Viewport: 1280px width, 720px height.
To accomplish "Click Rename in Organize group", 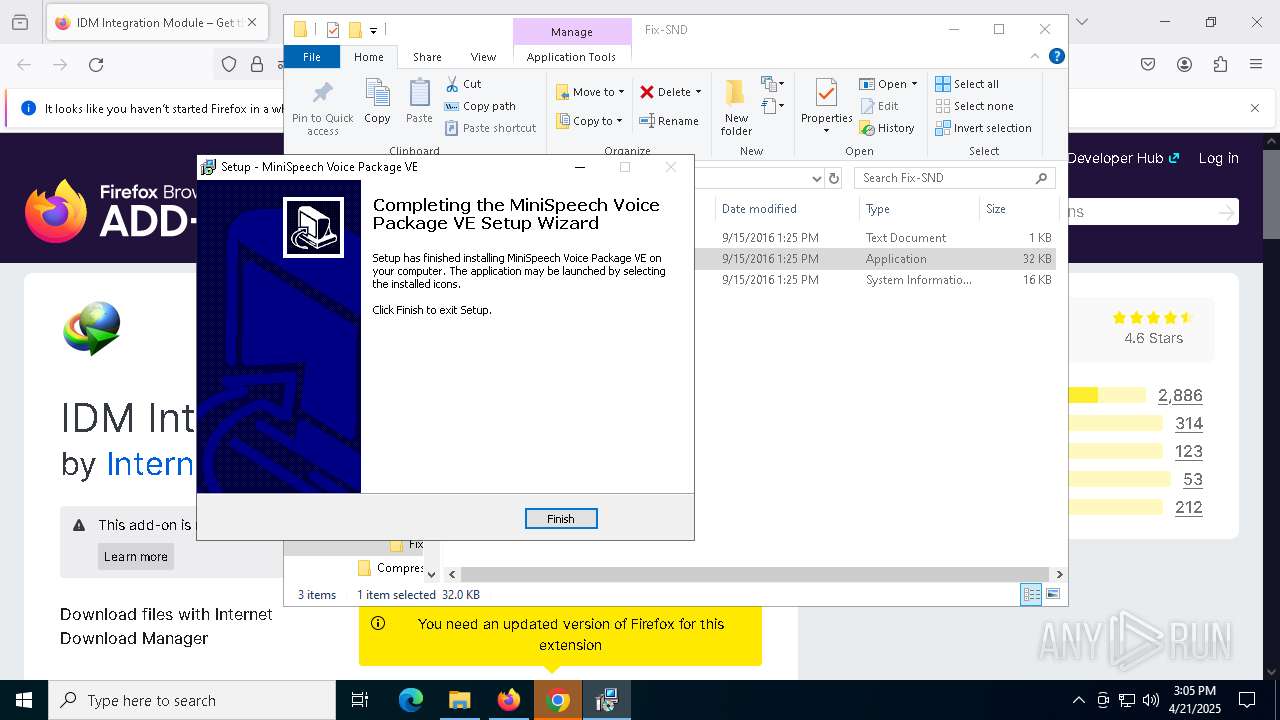I will click(669, 121).
